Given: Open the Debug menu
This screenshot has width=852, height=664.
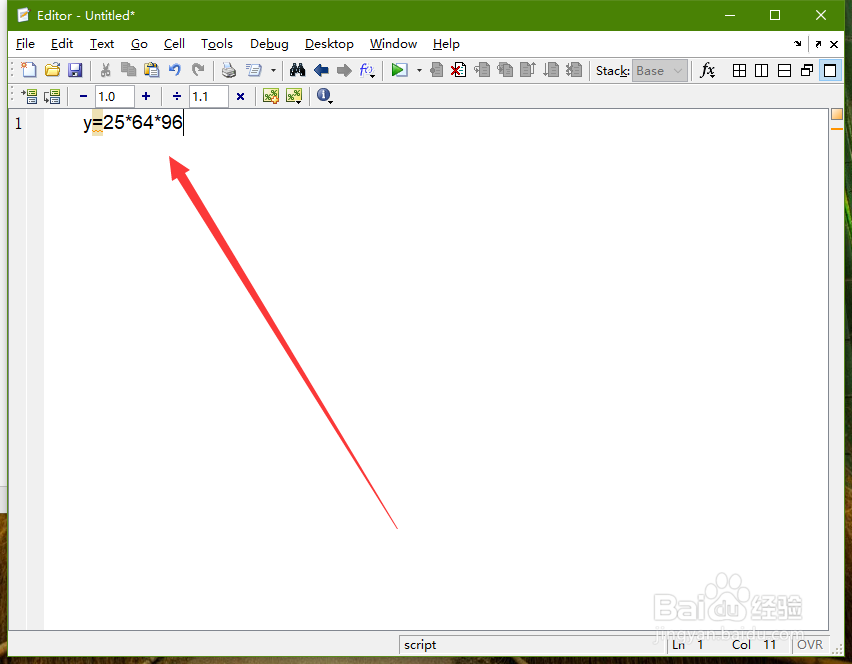Looking at the screenshot, I should click(x=269, y=44).
